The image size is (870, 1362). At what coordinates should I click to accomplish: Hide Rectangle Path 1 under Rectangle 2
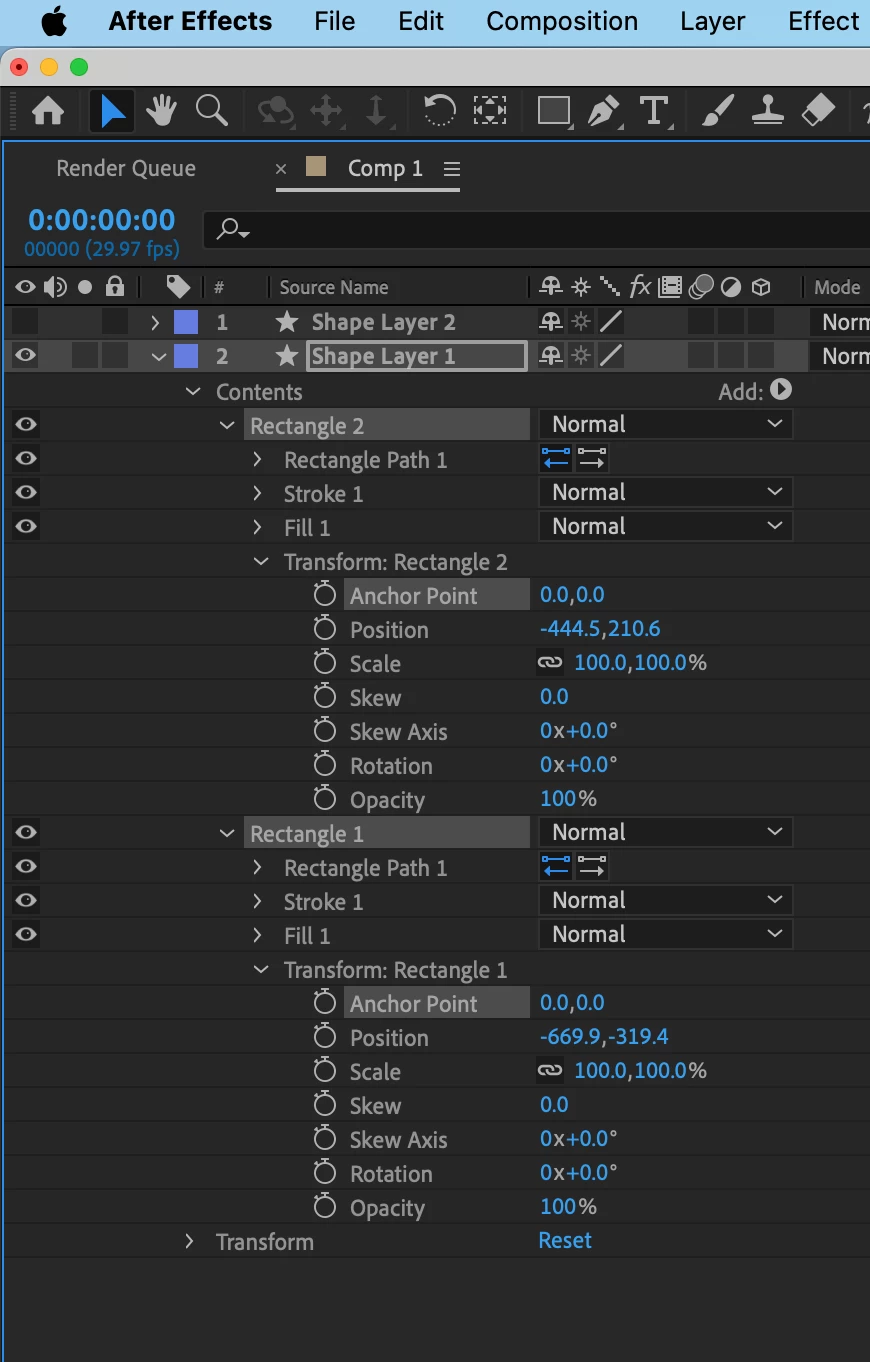pyautogui.click(x=26, y=458)
